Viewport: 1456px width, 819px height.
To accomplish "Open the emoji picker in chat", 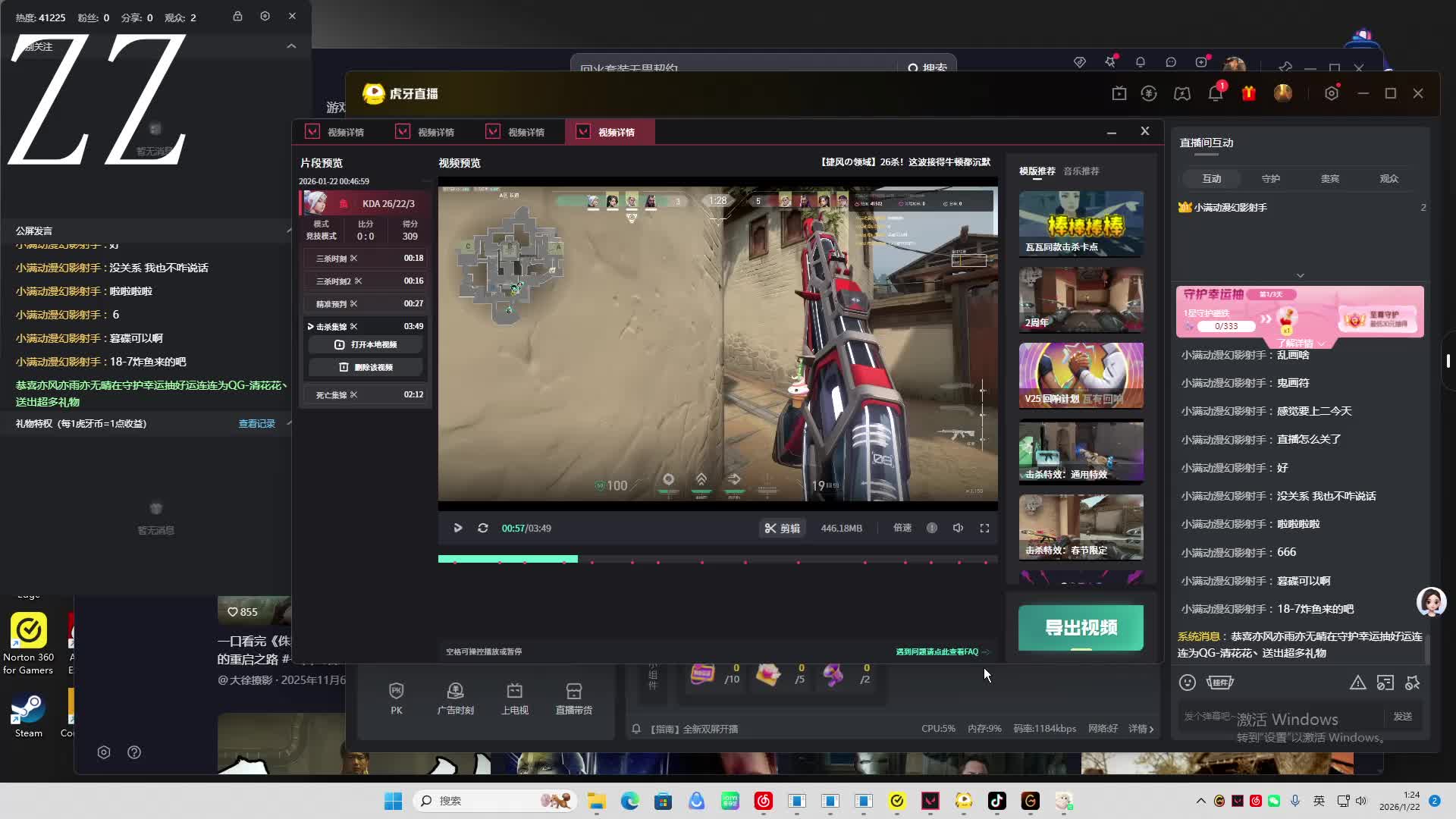I will click(x=1188, y=682).
